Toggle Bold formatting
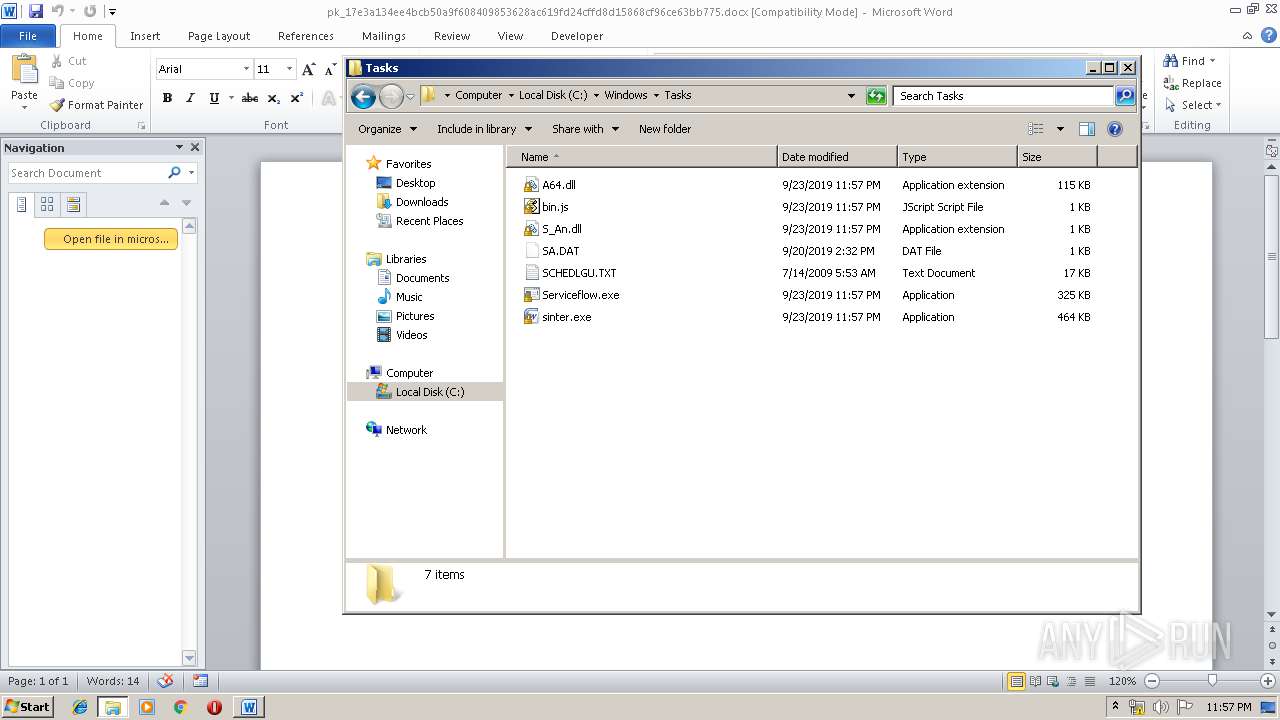Image resolution: width=1280 pixels, height=720 pixels. pos(167,98)
